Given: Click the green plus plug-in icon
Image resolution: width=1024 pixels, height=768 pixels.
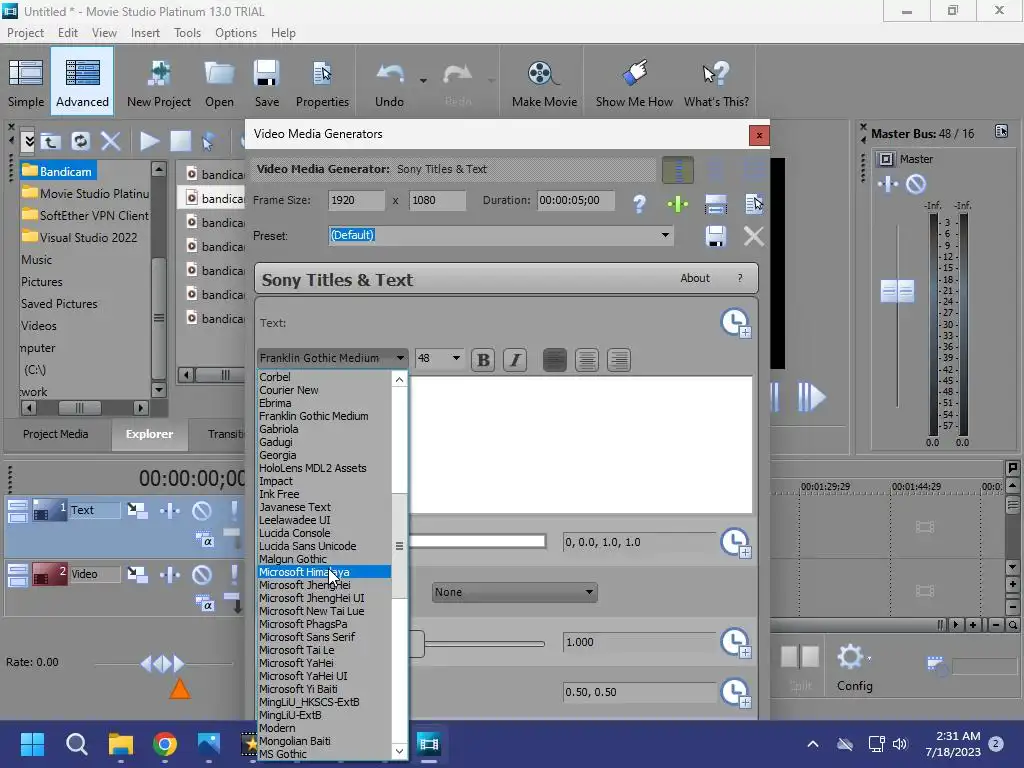Looking at the screenshot, I should (x=678, y=204).
